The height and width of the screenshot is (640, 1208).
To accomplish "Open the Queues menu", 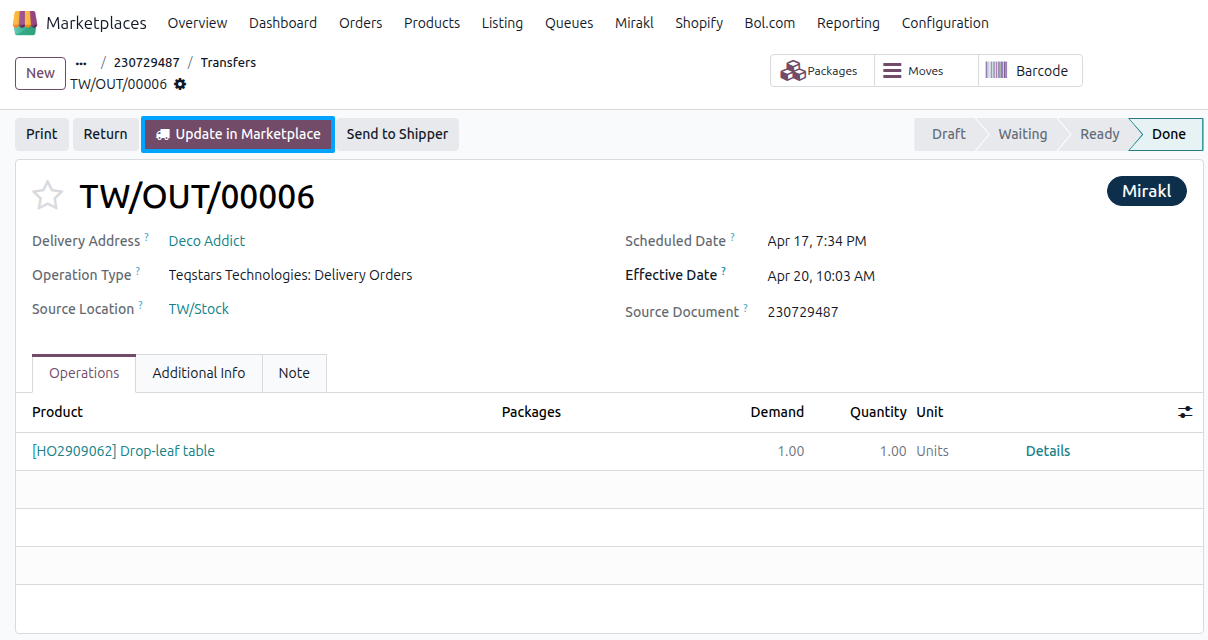I will click(569, 22).
